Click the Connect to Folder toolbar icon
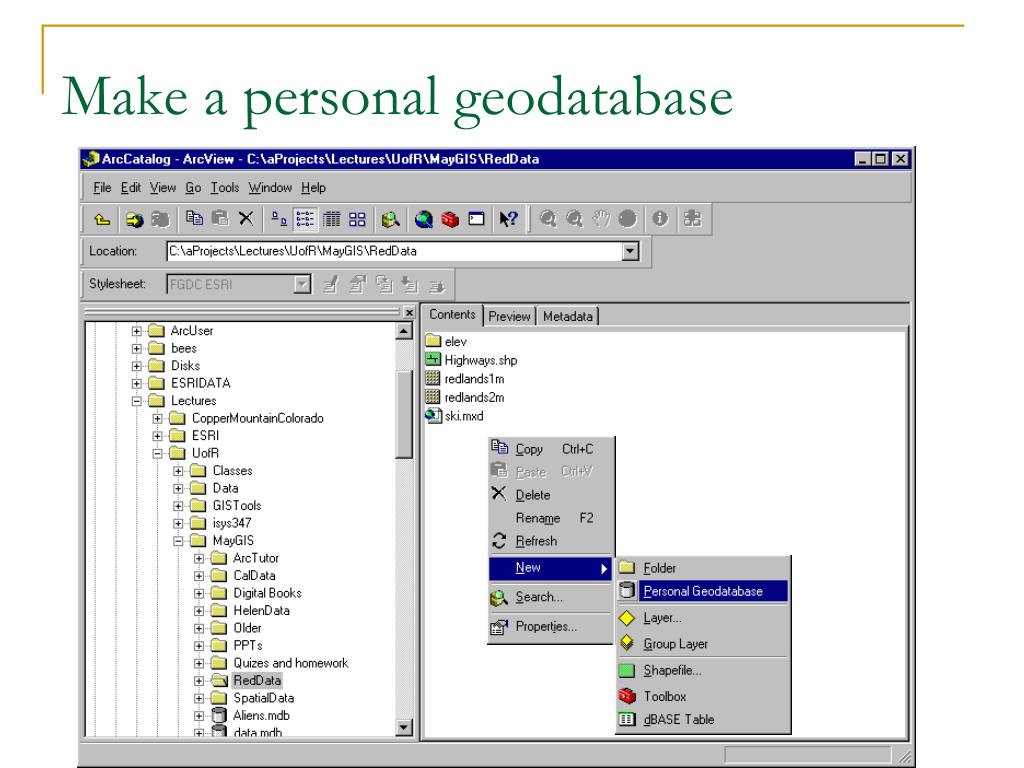Image resolution: width=1024 pixels, height=768 pixels. 135,219
